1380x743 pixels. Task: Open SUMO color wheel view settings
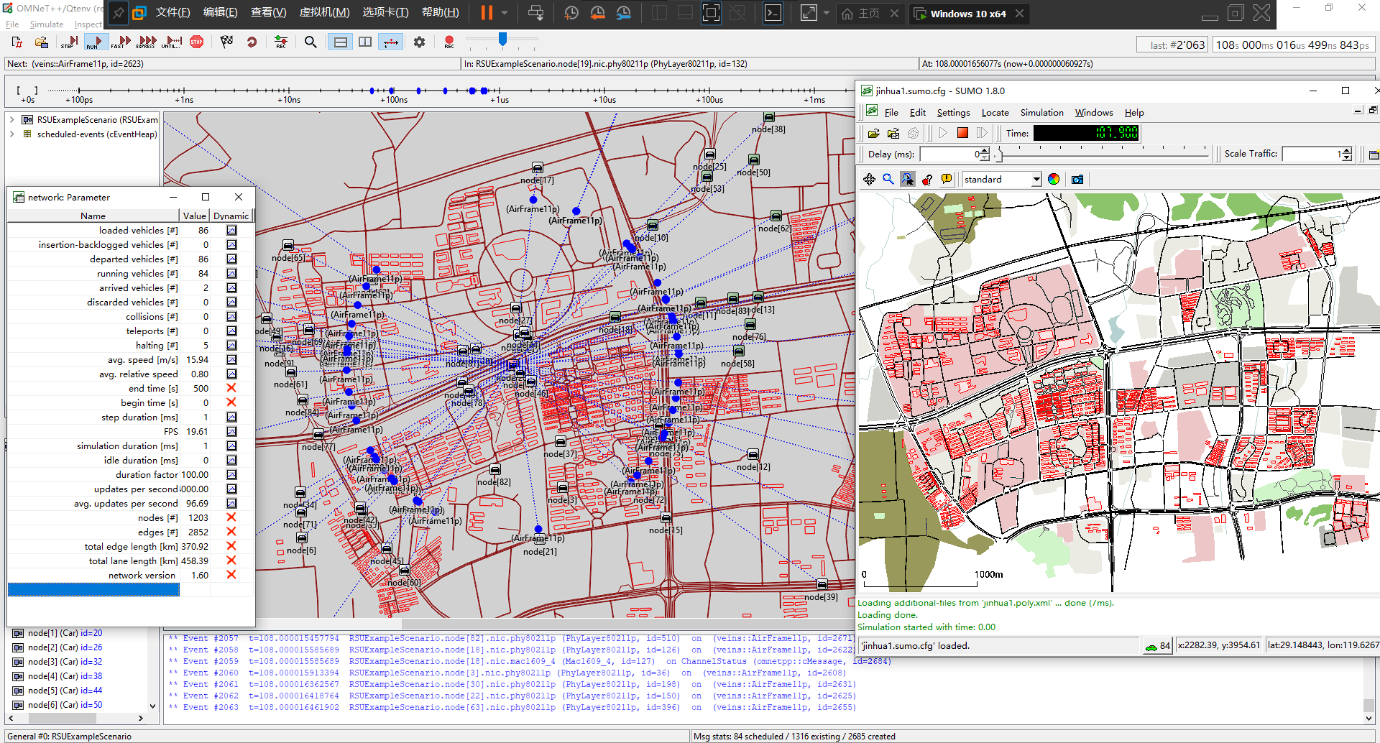(x=1053, y=179)
